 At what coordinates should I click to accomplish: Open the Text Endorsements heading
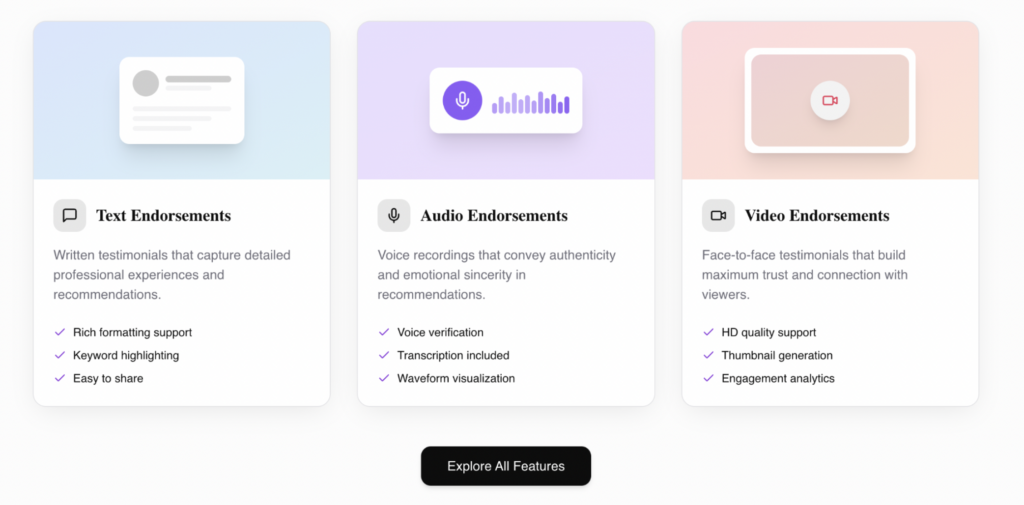pyautogui.click(x=163, y=215)
